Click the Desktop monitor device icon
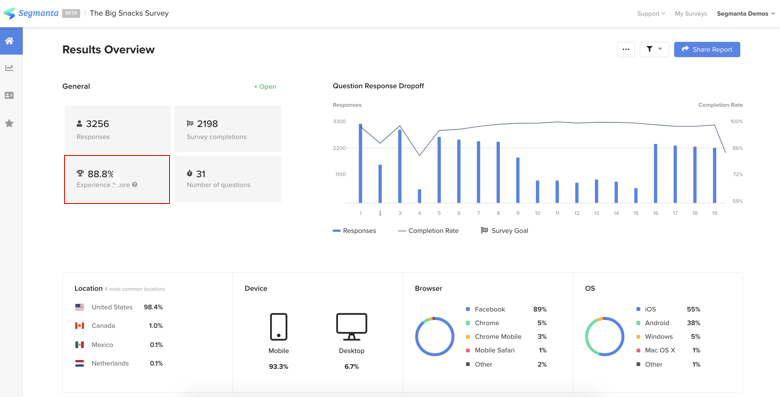The width and height of the screenshot is (780, 397). pos(352,327)
